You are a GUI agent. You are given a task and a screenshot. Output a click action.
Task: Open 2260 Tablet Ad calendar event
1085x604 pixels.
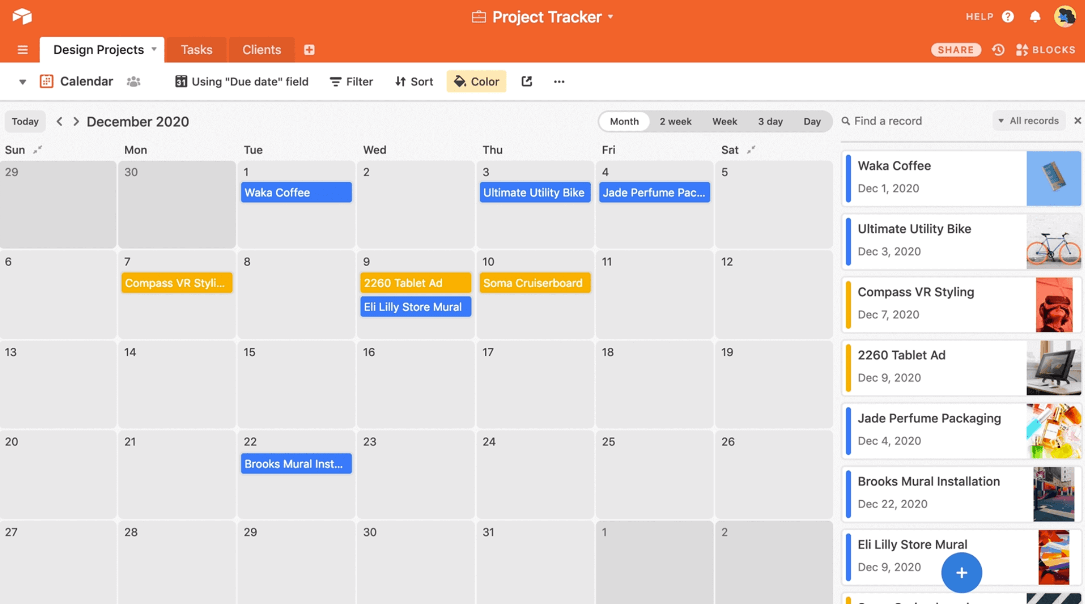coord(415,283)
